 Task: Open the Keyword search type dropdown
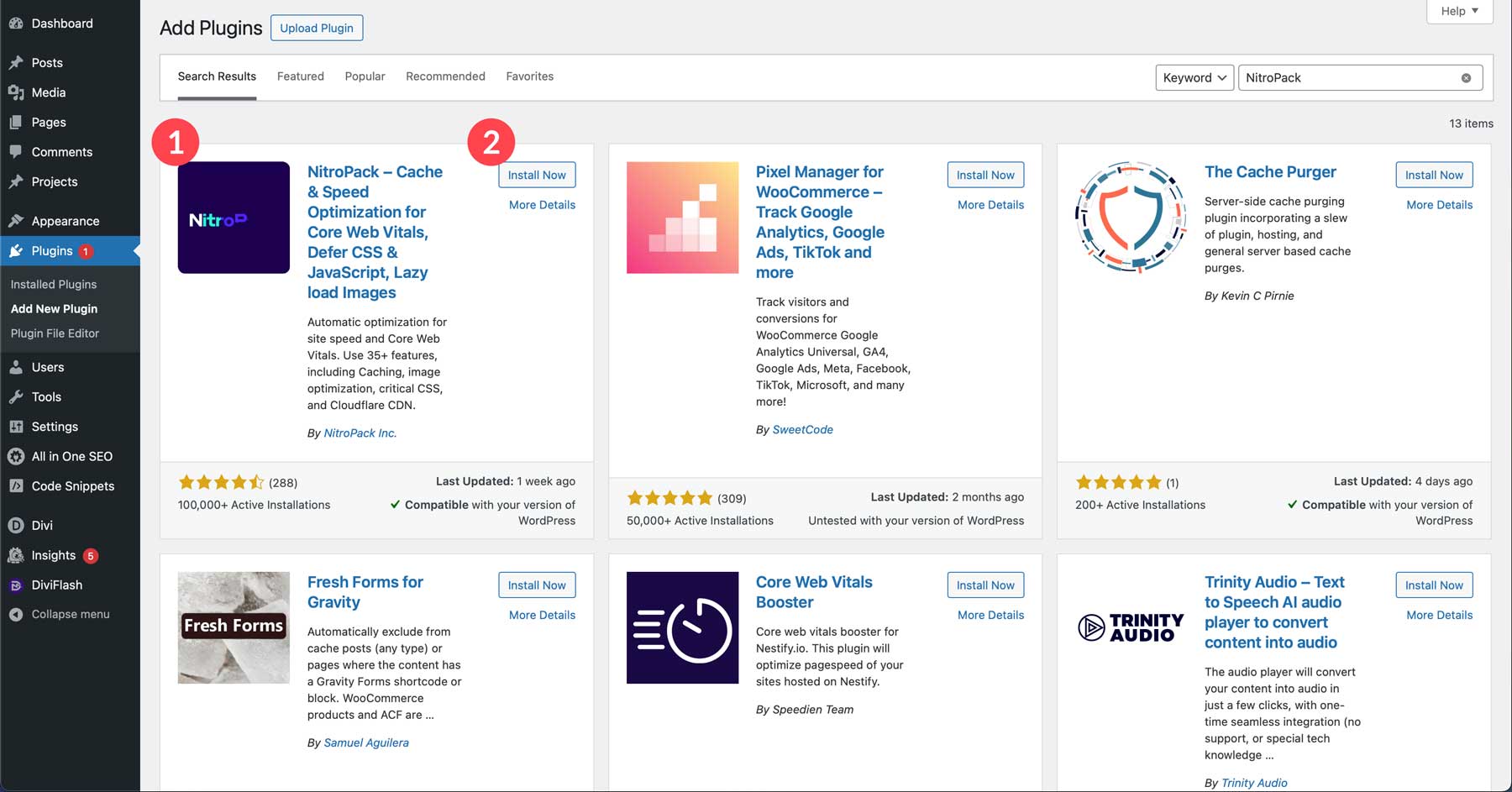pyautogui.click(x=1194, y=78)
